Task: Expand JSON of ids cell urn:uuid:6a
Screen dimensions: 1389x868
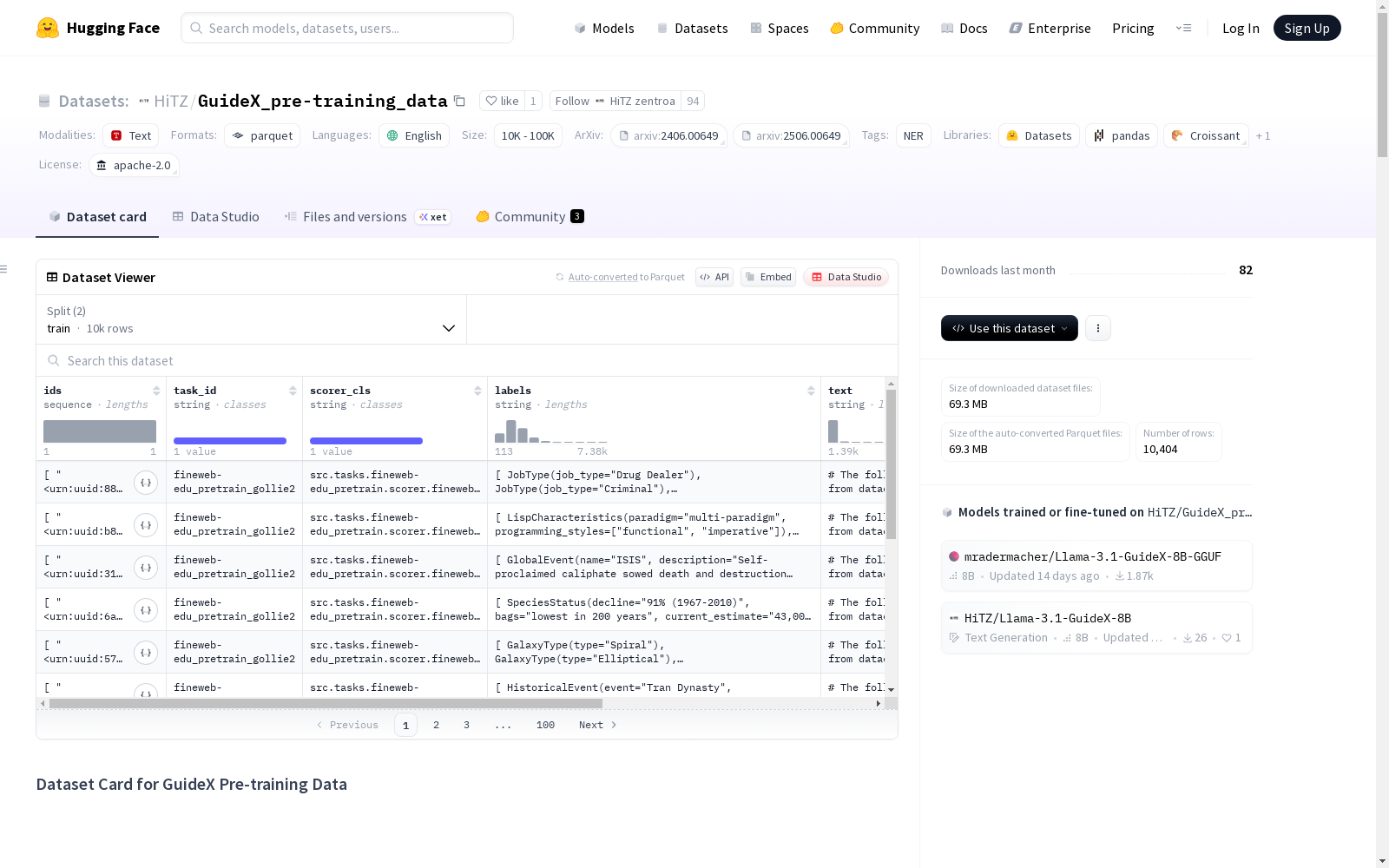Action: click(x=146, y=610)
